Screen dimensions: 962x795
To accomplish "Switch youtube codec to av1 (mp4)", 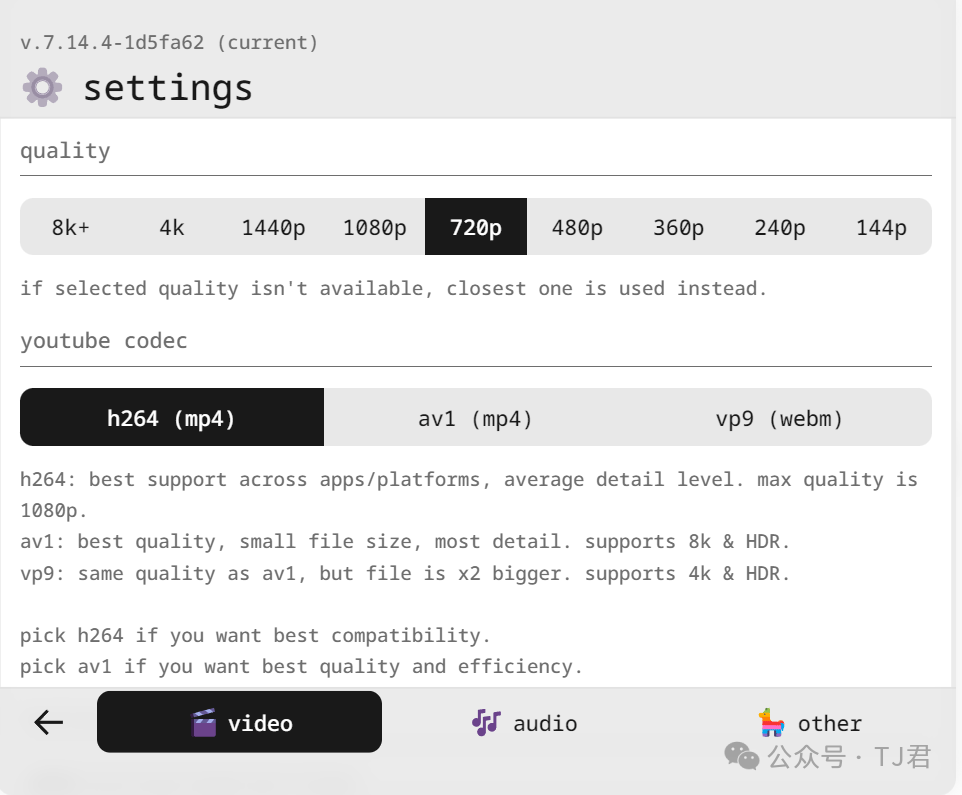I will (475, 418).
